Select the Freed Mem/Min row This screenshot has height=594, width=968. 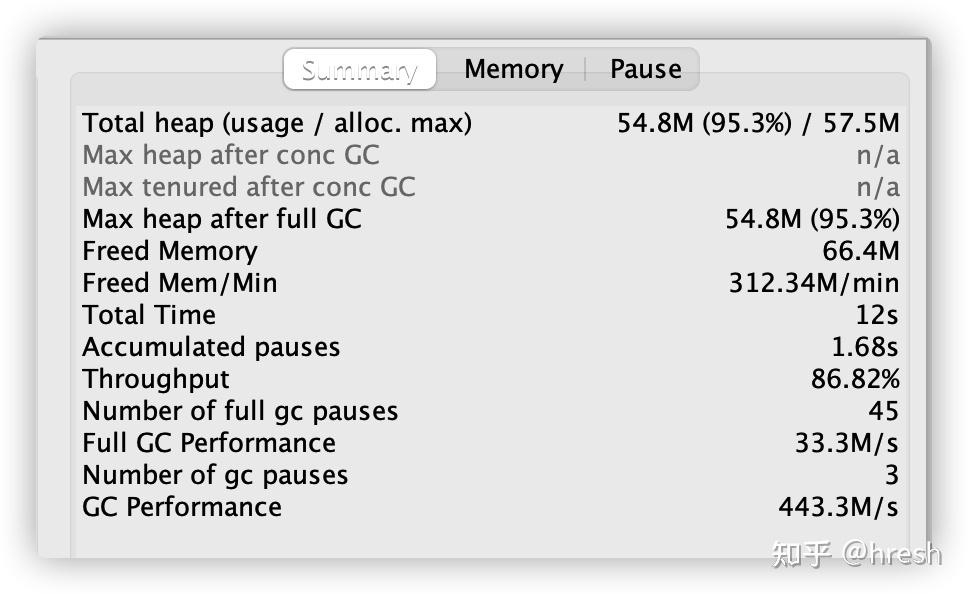point(179,283)
